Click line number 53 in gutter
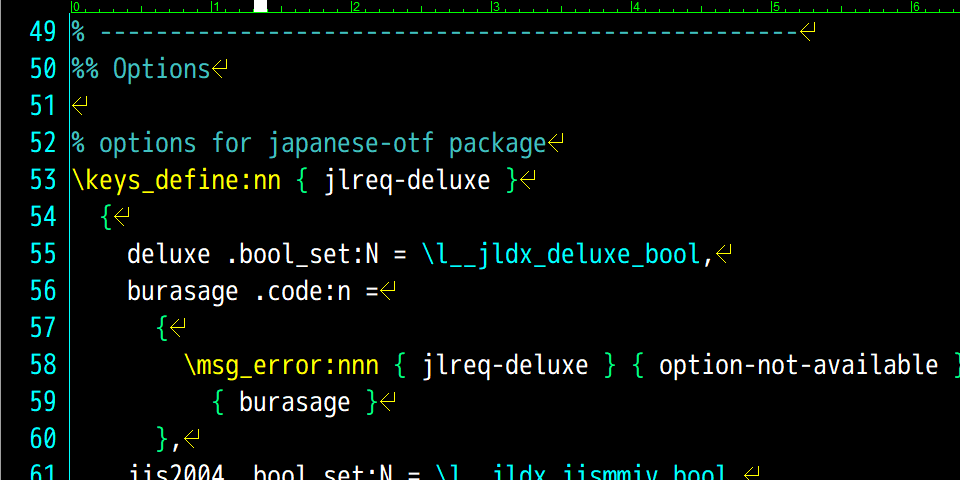This screenshot has width=960, height=480. (43, 180)
